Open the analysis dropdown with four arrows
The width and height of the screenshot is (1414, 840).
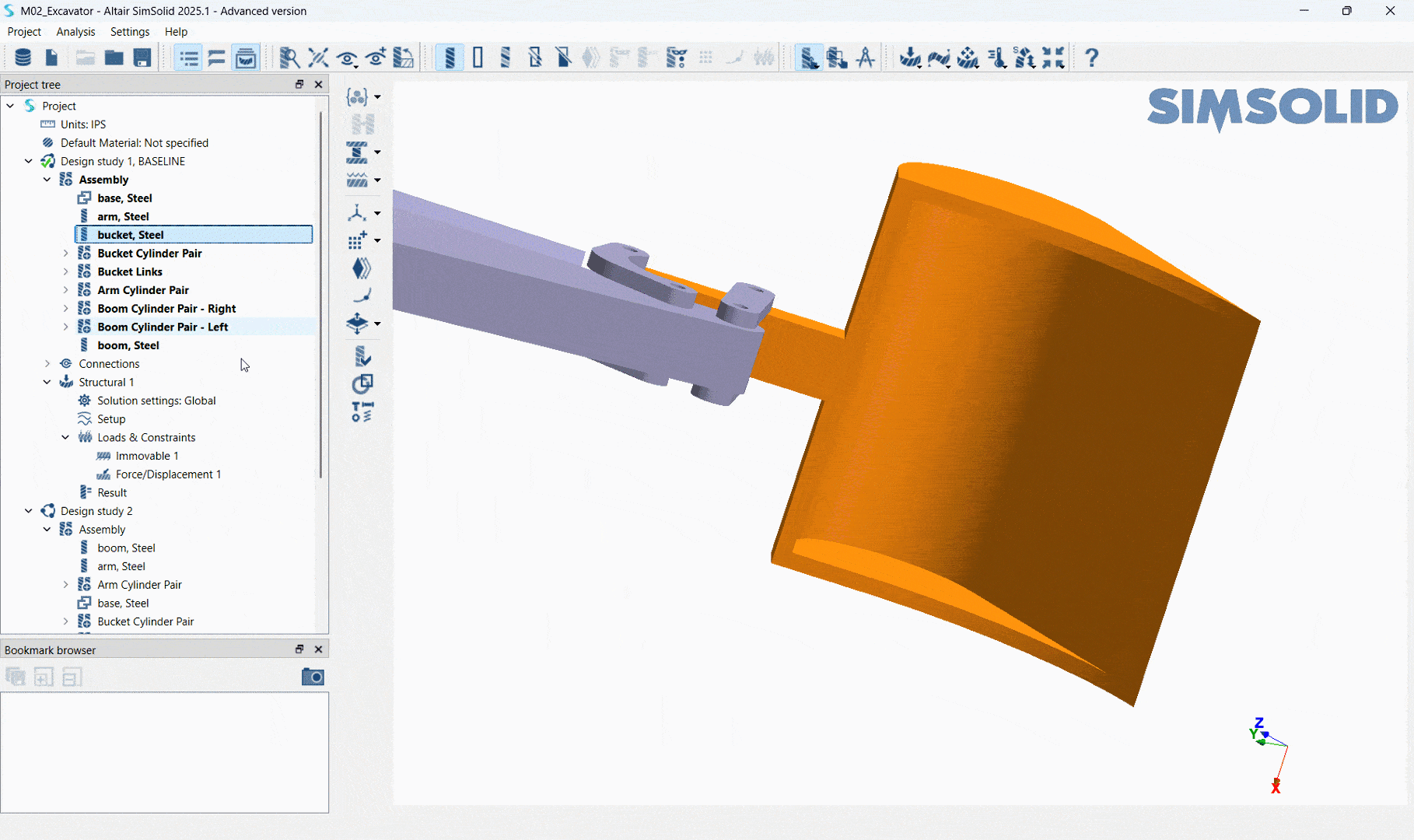968,58
